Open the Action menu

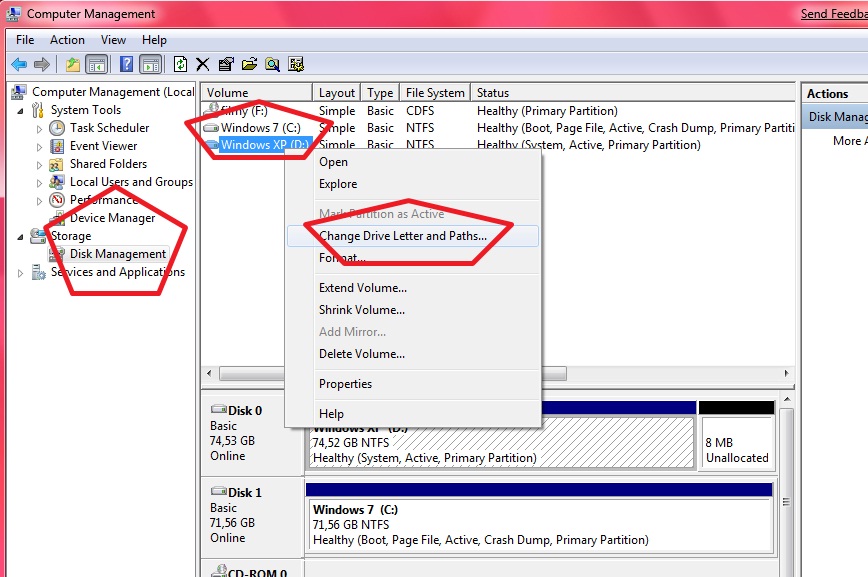pyautogui.click(x=67, y=40)
